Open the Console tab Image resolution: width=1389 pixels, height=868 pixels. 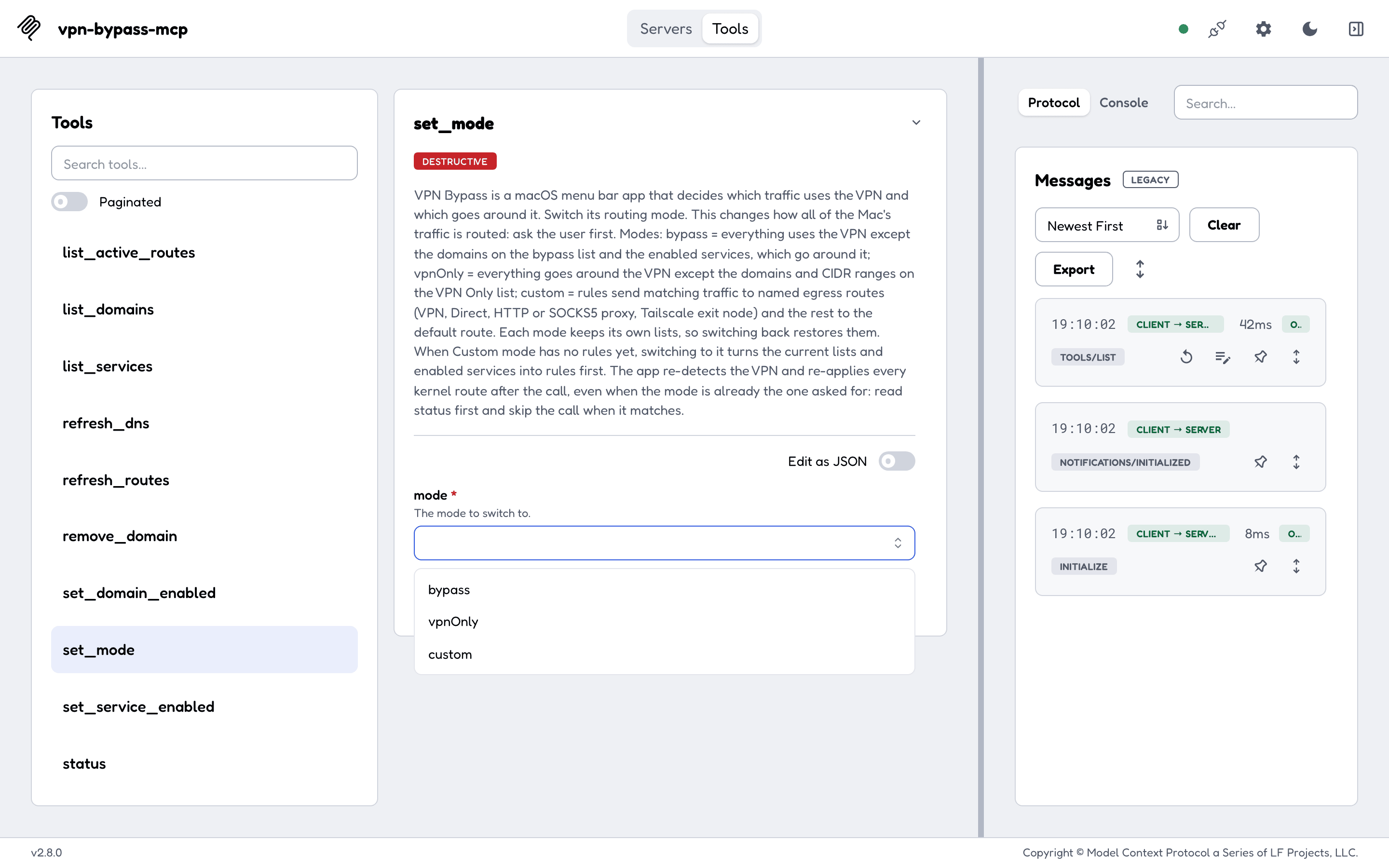tap(1123, 103)
